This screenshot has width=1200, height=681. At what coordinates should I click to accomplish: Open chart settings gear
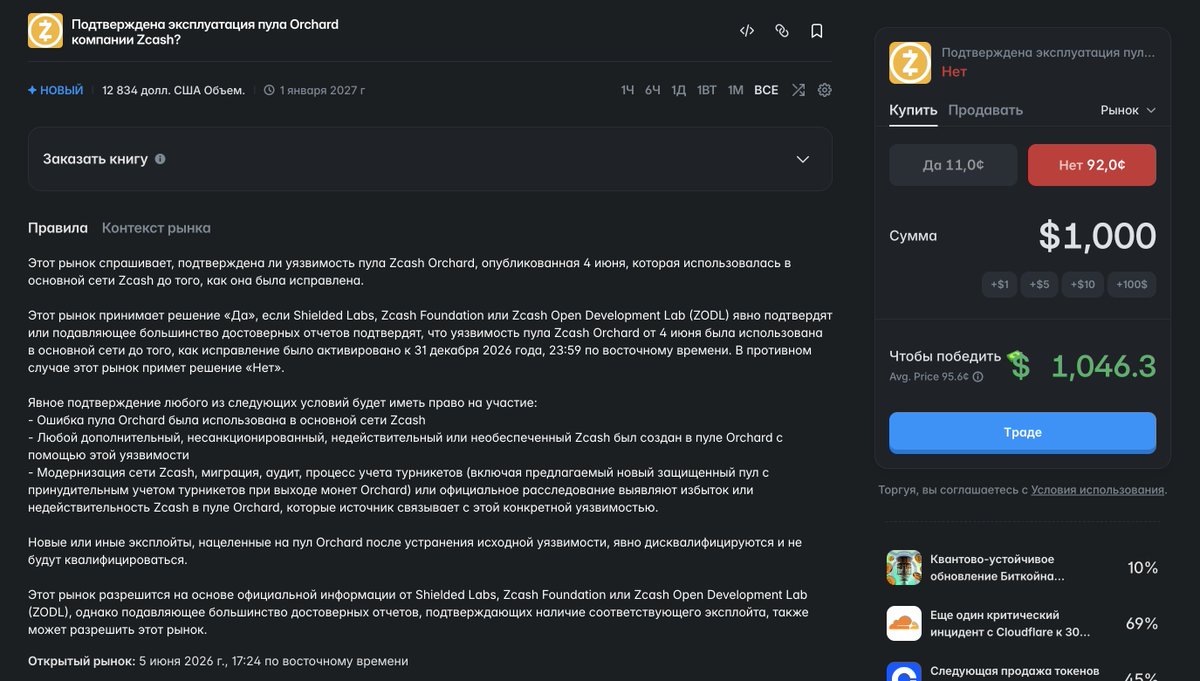click(x=825, y=90)
